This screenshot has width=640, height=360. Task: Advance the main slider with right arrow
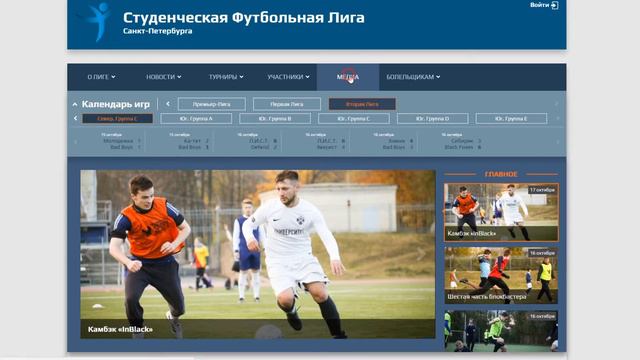pos(421,254)
